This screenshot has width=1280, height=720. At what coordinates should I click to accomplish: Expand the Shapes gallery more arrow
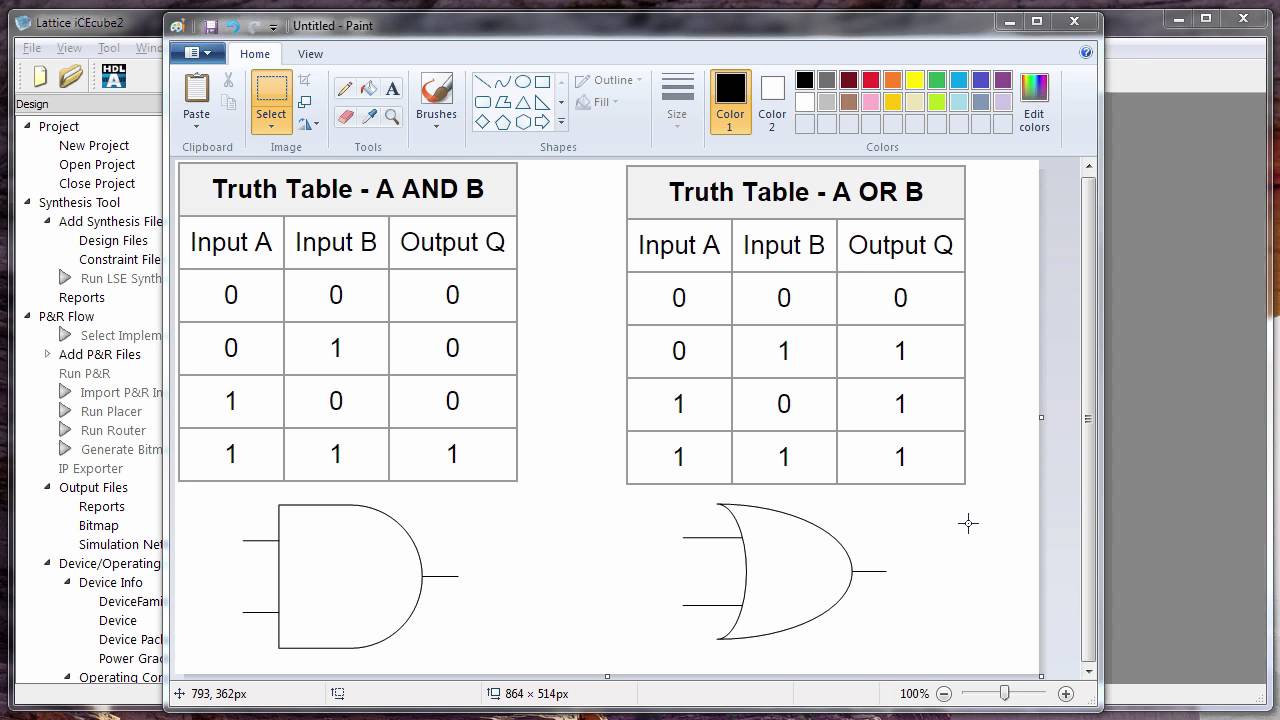561,122
